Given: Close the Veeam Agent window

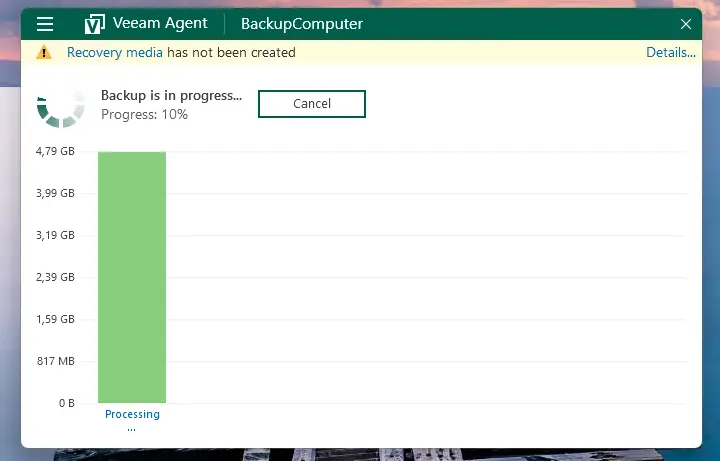Looking at the screenshot, I should tap(686, 24).
